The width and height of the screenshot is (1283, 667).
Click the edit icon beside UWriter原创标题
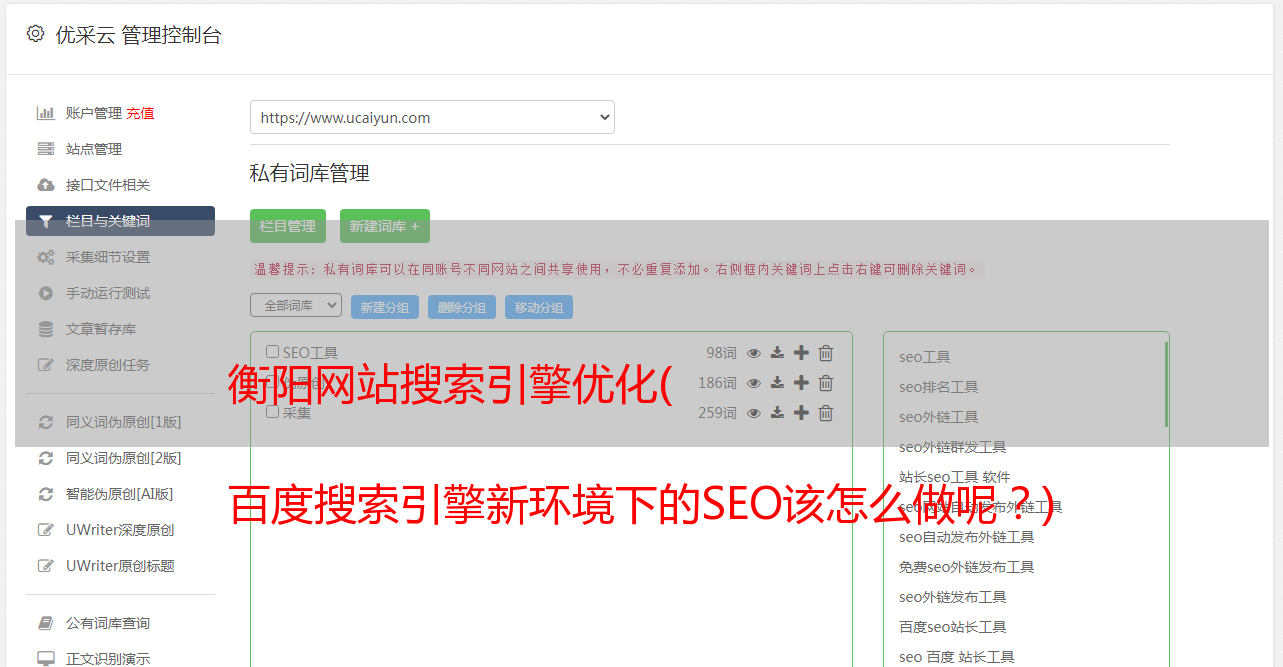(x=45, y=566)
